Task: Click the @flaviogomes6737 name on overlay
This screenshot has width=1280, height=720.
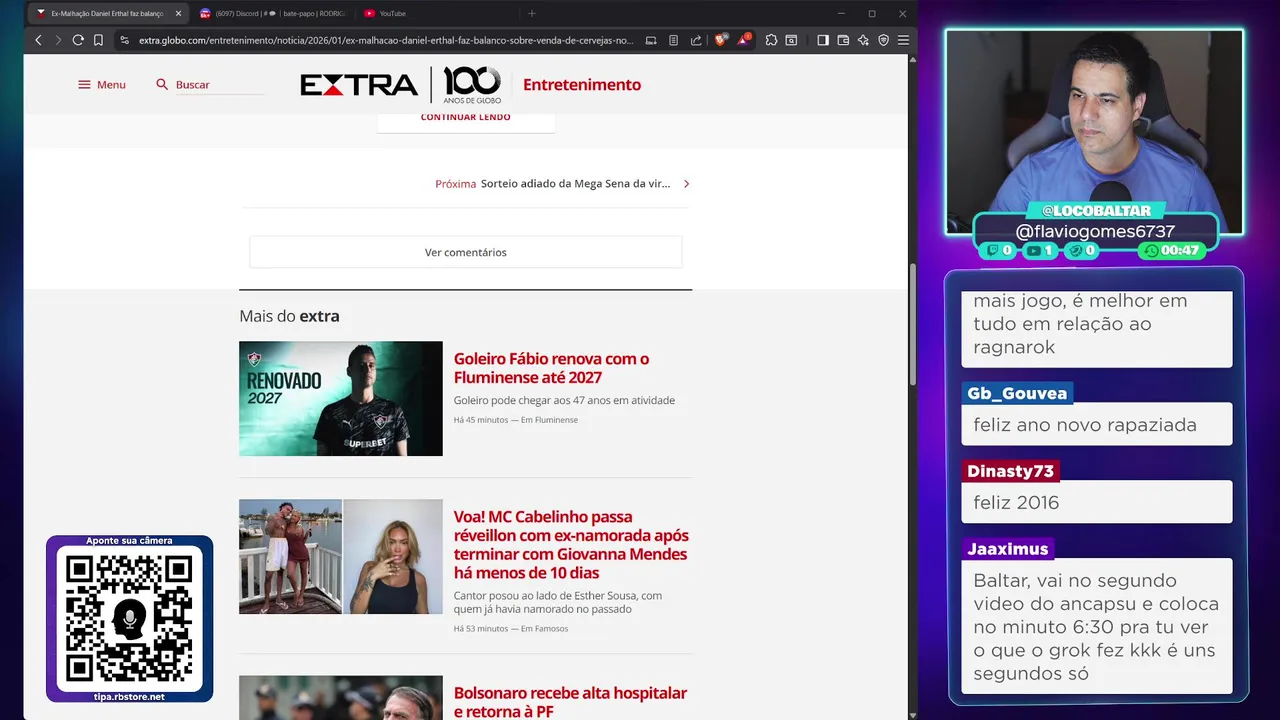Action: coord(1095,231)
